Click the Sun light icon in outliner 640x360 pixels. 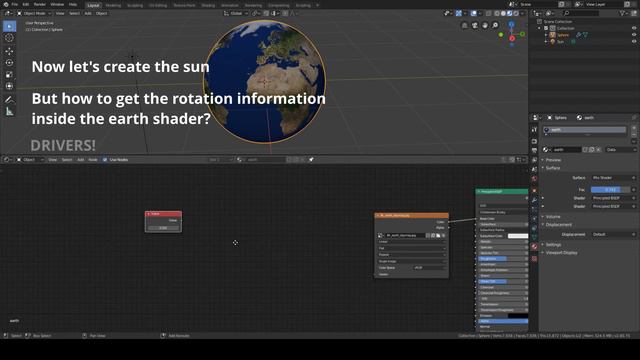pos(553,42)
